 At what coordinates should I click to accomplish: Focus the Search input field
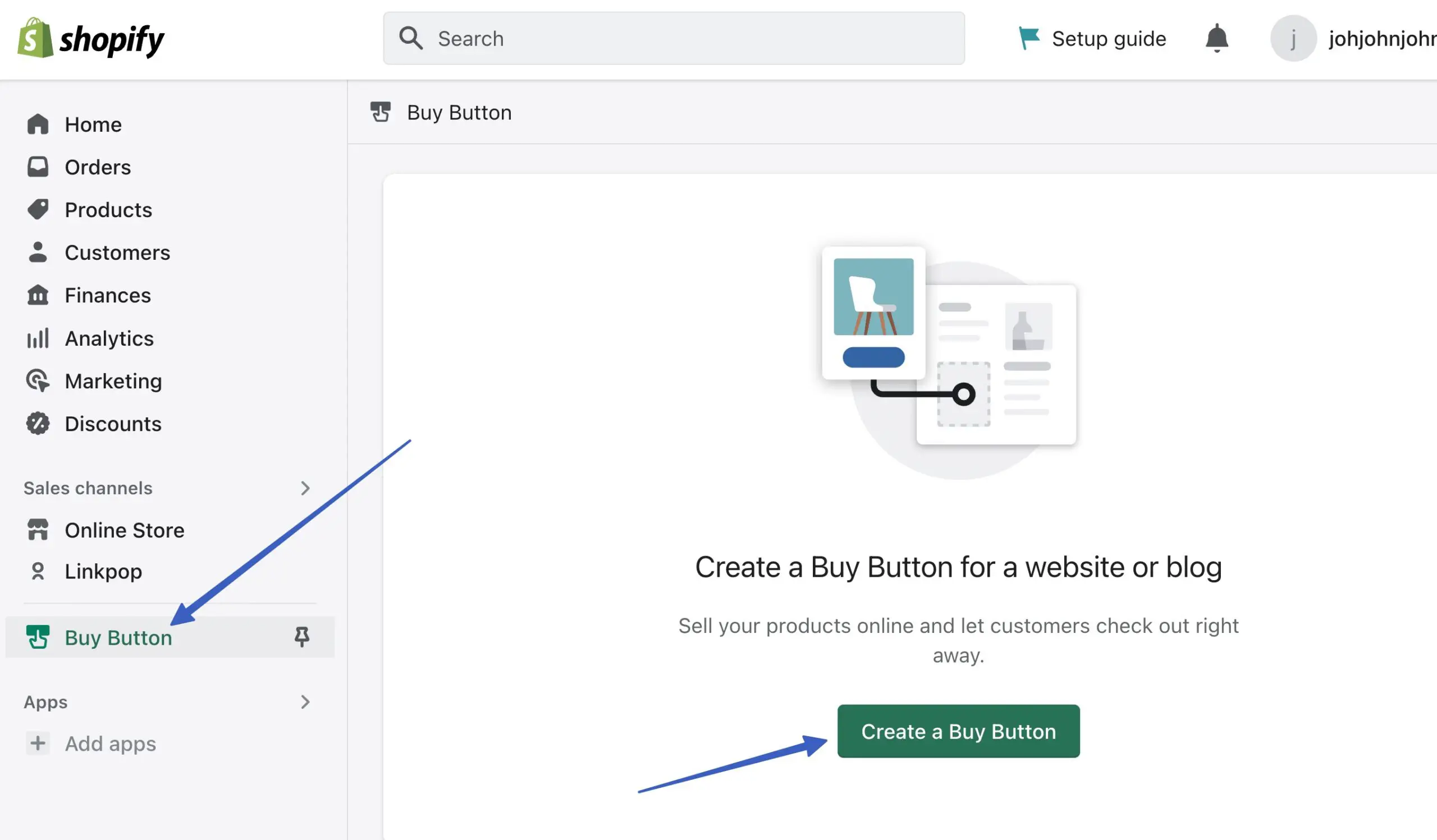tap(674, 38)
